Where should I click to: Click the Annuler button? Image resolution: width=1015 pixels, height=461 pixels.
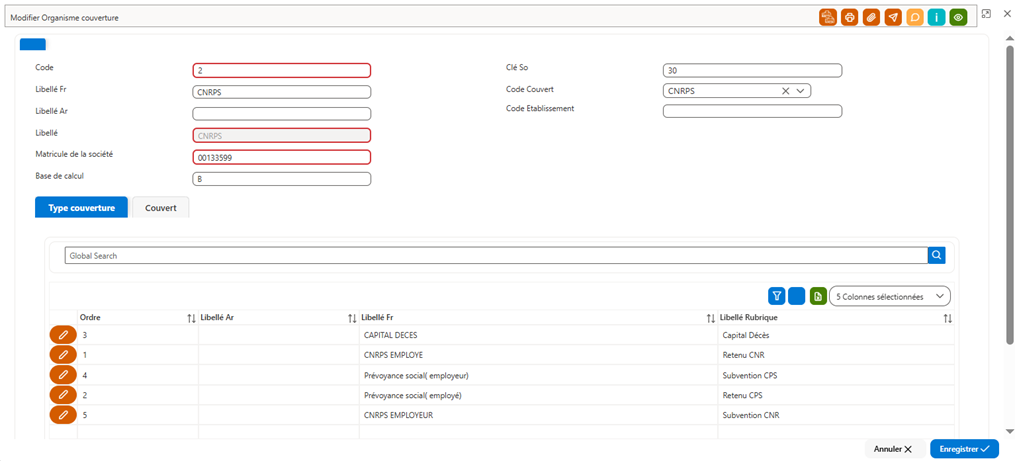[893, 449]
